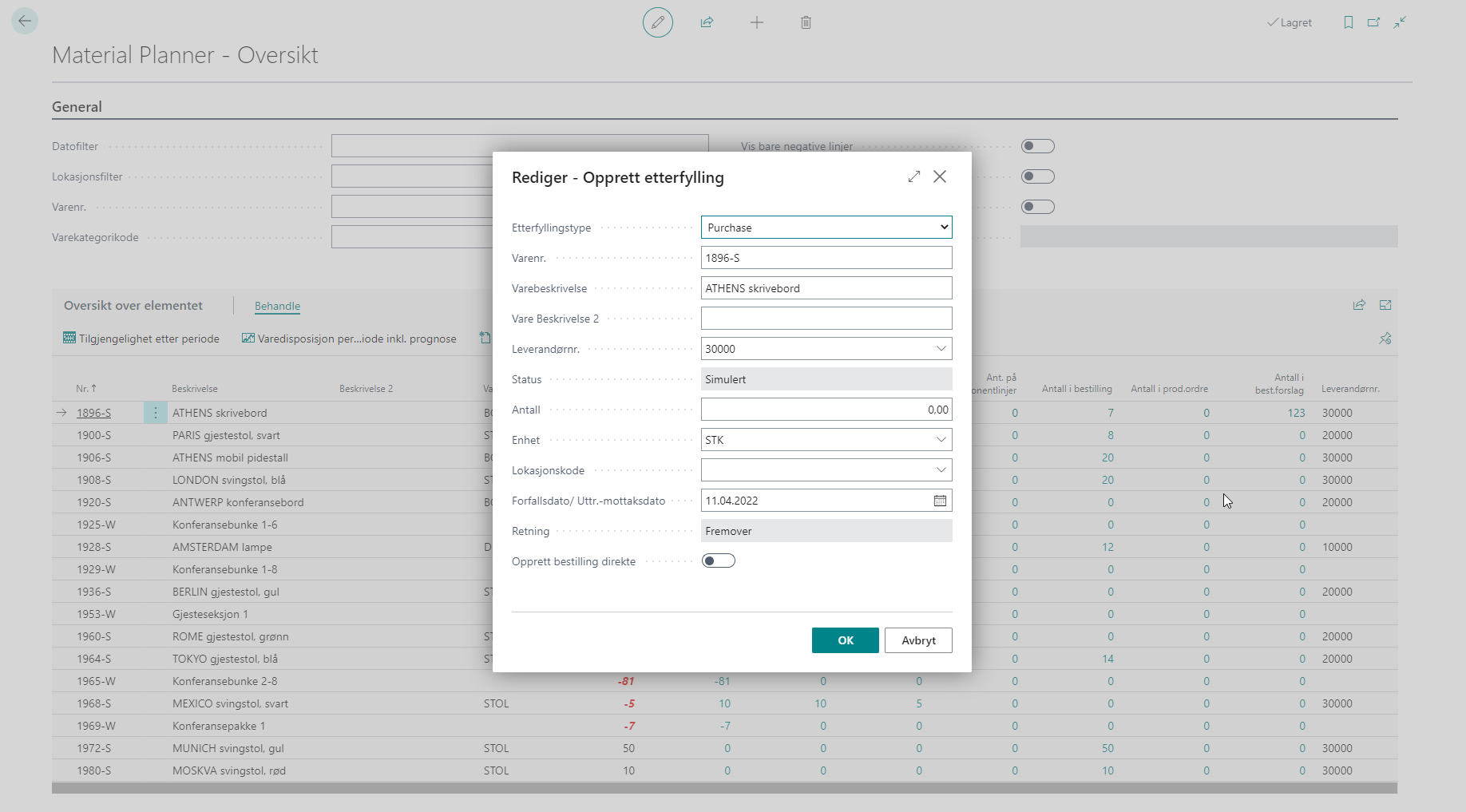Click the plus icon to add new
This screenshot has height=812, width=1466.
point(756,22)
